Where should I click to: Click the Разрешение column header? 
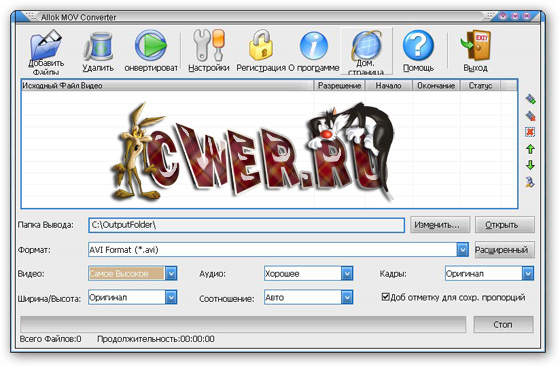(x=339, y=86)
